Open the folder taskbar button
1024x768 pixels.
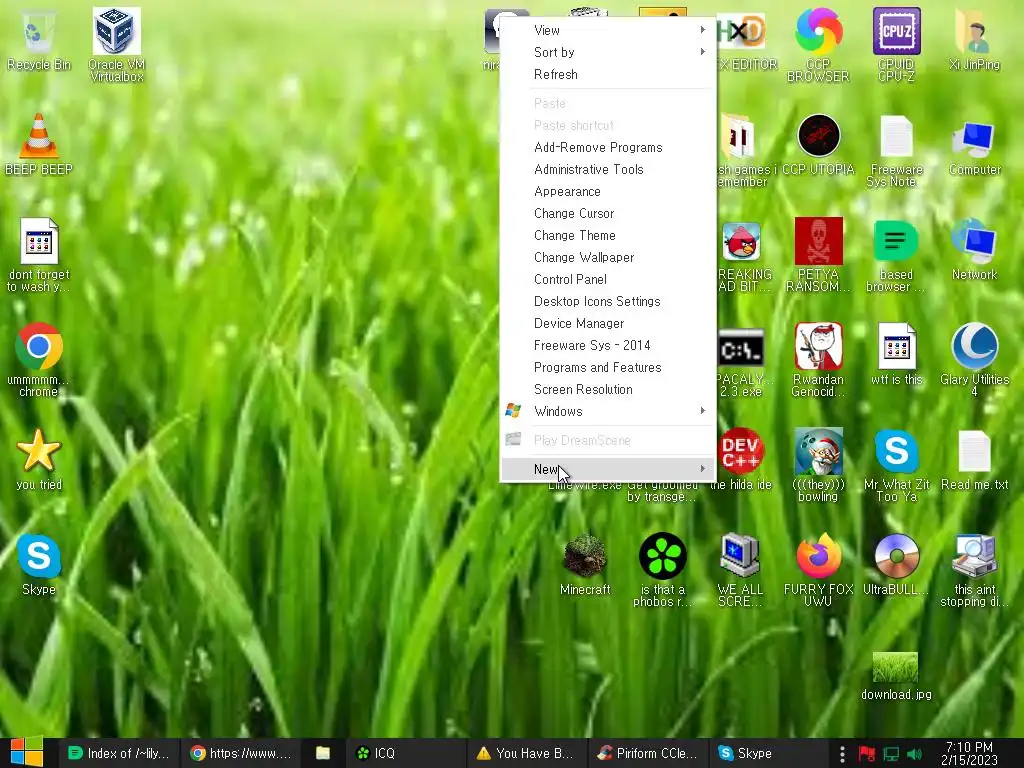click(x=323, y=753)
